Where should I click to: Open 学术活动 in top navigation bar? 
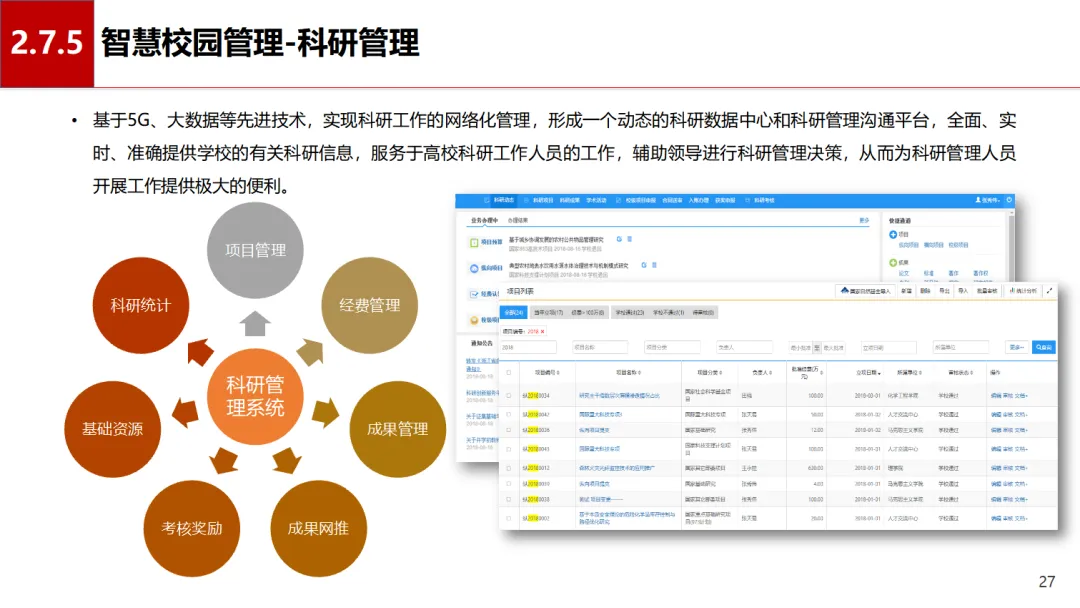596,200
